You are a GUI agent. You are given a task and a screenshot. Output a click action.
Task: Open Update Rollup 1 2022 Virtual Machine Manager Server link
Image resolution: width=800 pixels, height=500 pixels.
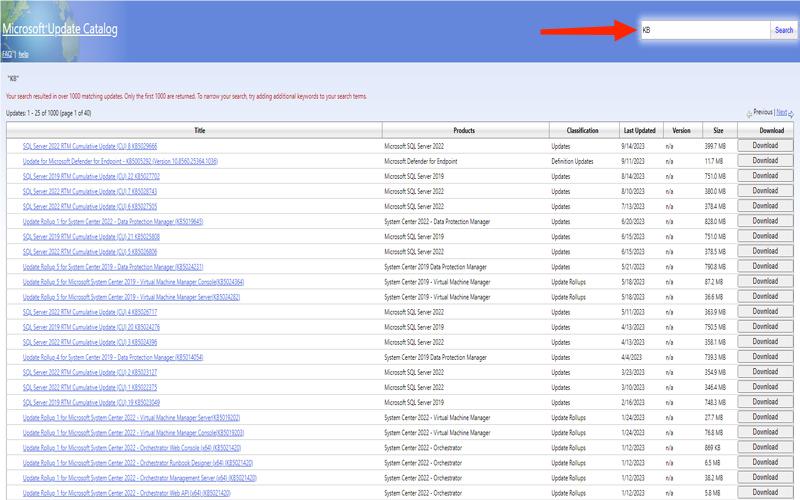coord(131,418)
